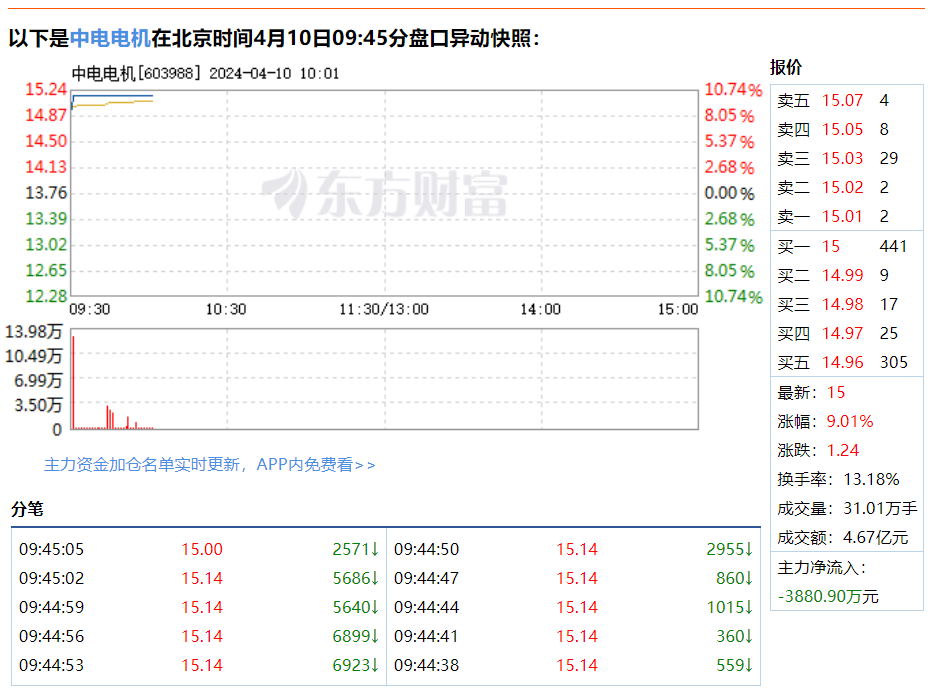
Task: Select the tick volume 2571
Action: (355, 549)
